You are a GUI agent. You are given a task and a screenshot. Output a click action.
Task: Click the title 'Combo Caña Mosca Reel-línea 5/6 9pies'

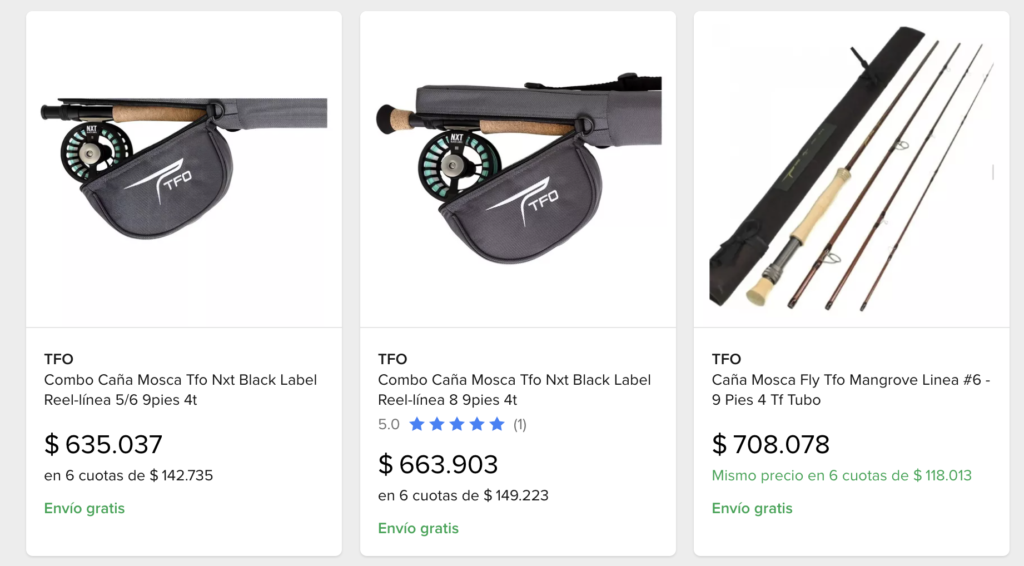pos(180,390)
